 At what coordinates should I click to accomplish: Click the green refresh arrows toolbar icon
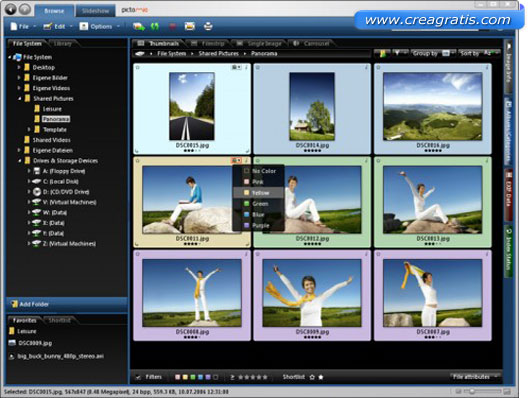(155, 26)
